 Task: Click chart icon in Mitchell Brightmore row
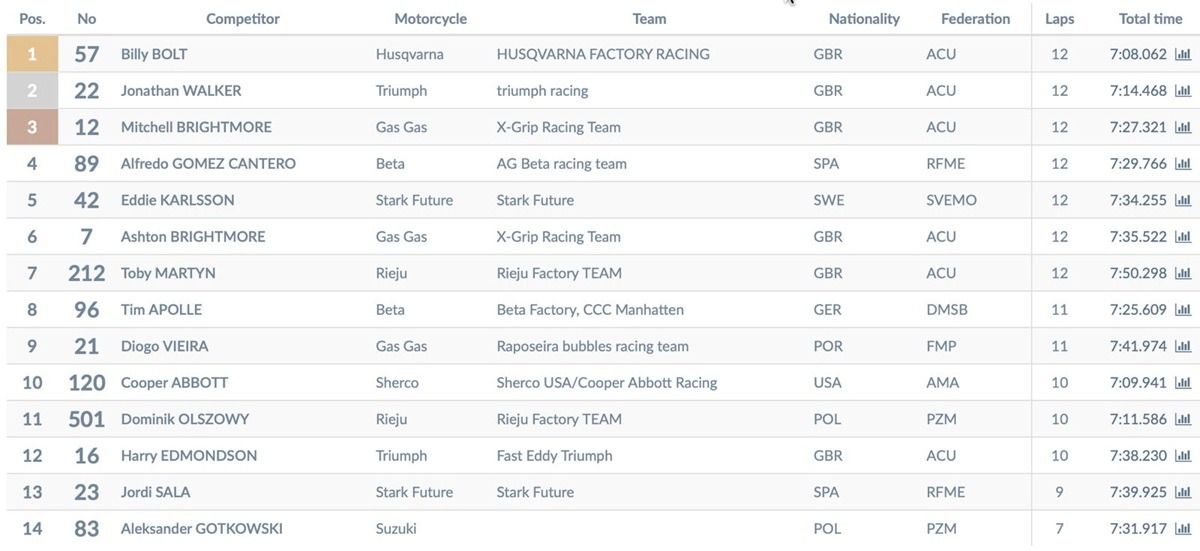click(1183, 128)
